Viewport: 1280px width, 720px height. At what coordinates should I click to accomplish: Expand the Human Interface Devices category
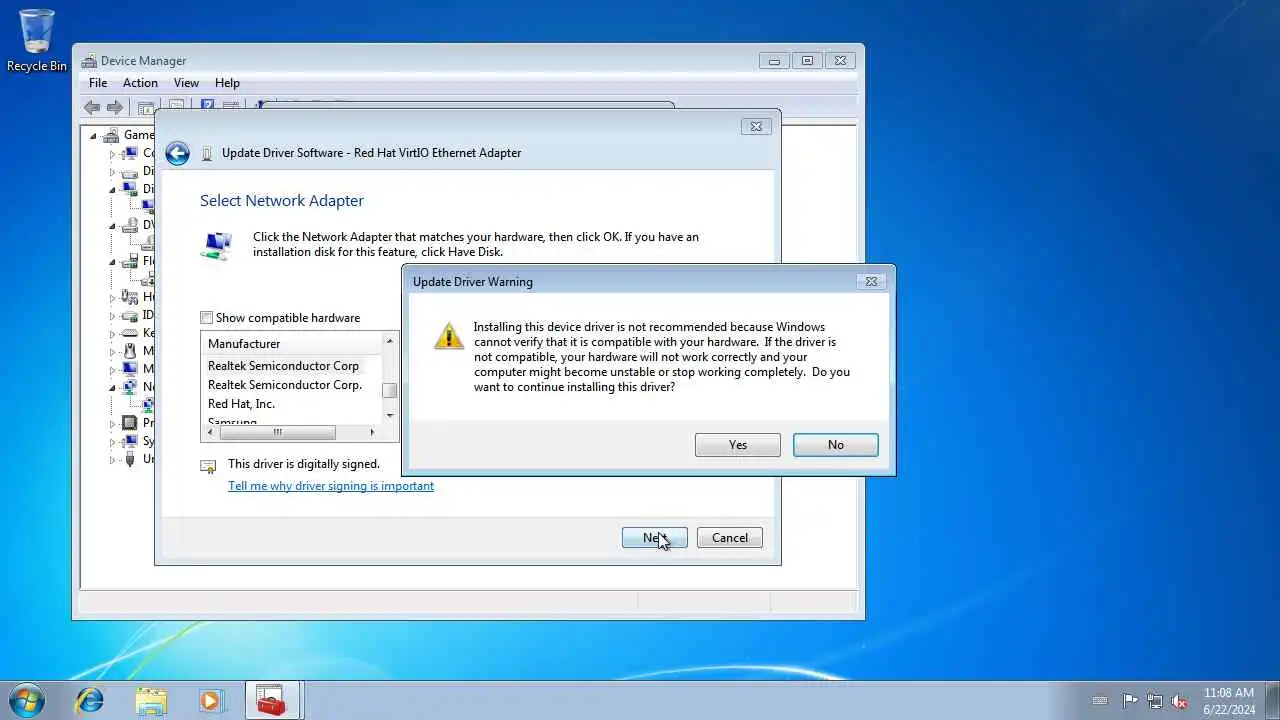(113, 297)
